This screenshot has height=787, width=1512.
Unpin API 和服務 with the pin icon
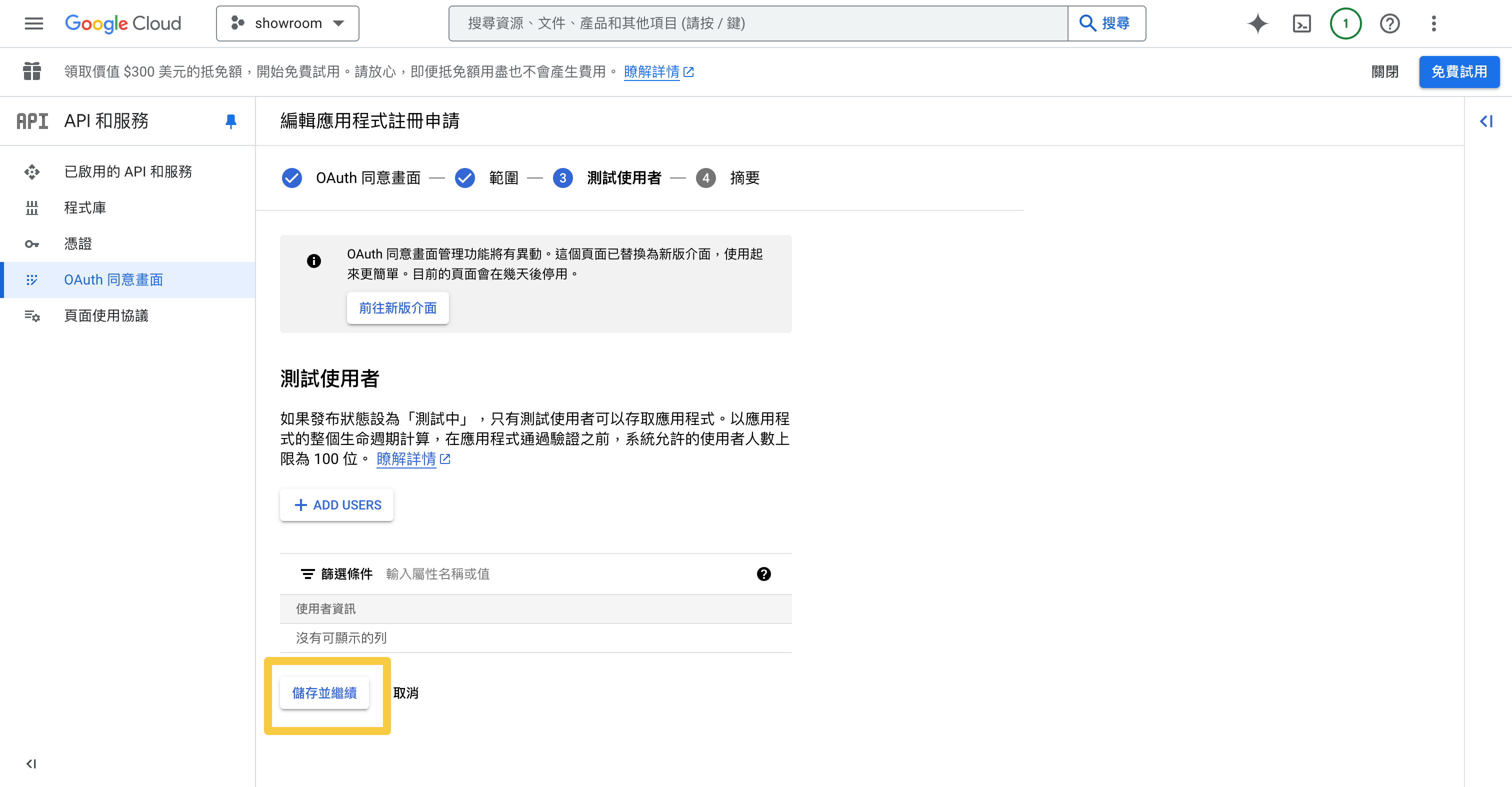pyautogui.click(x=230, y=121)
